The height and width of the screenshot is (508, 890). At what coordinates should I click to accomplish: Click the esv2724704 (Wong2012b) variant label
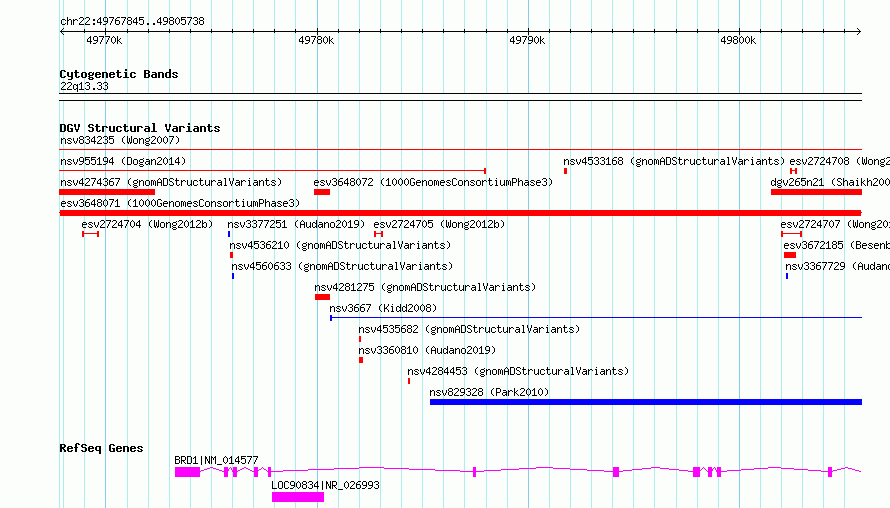click(x=147, y=224)
